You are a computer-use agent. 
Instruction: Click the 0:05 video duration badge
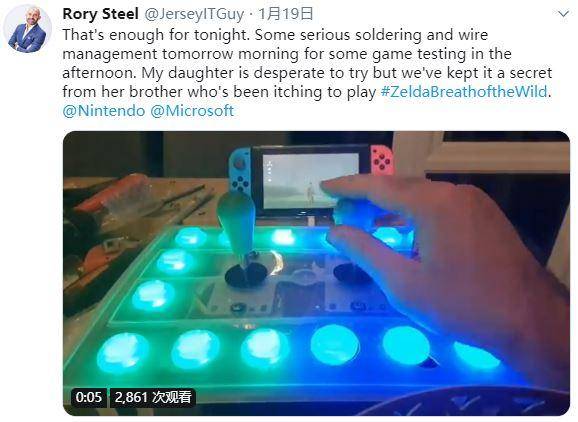click(88, 397)
